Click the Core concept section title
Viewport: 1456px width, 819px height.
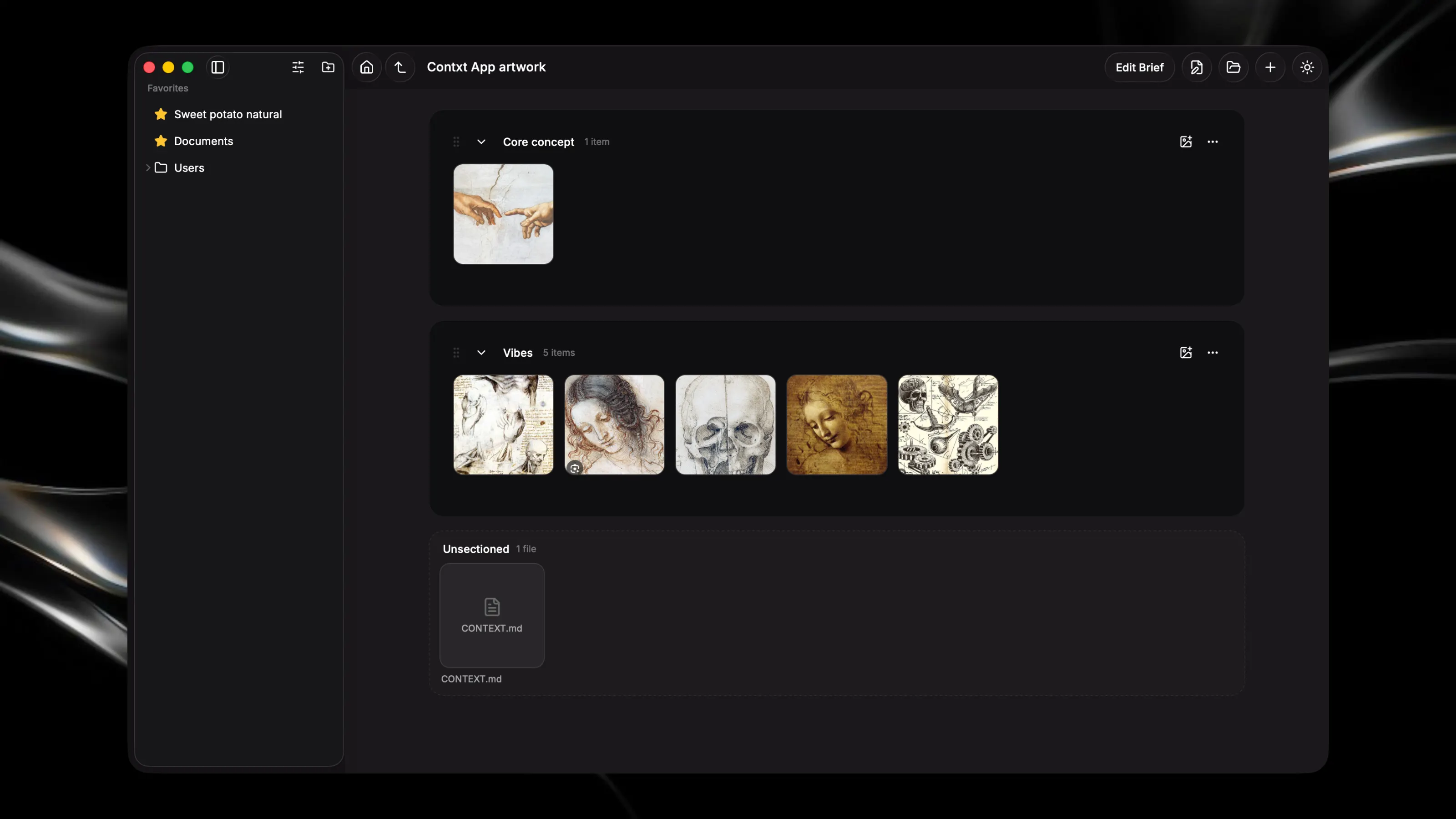tap(539, 142)
